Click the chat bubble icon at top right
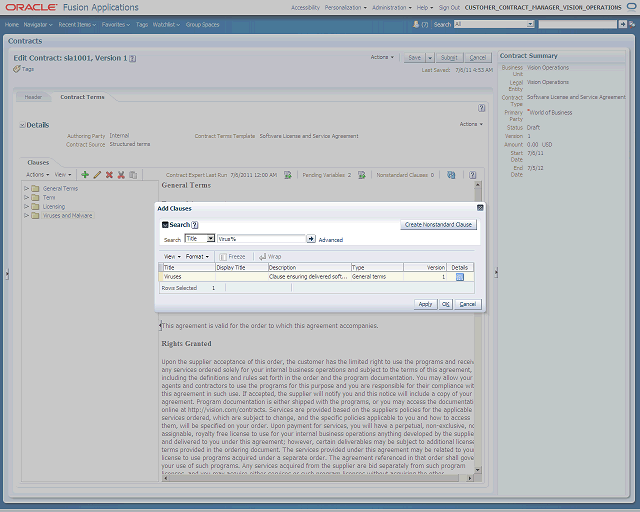640x512 pixels. 631,7
